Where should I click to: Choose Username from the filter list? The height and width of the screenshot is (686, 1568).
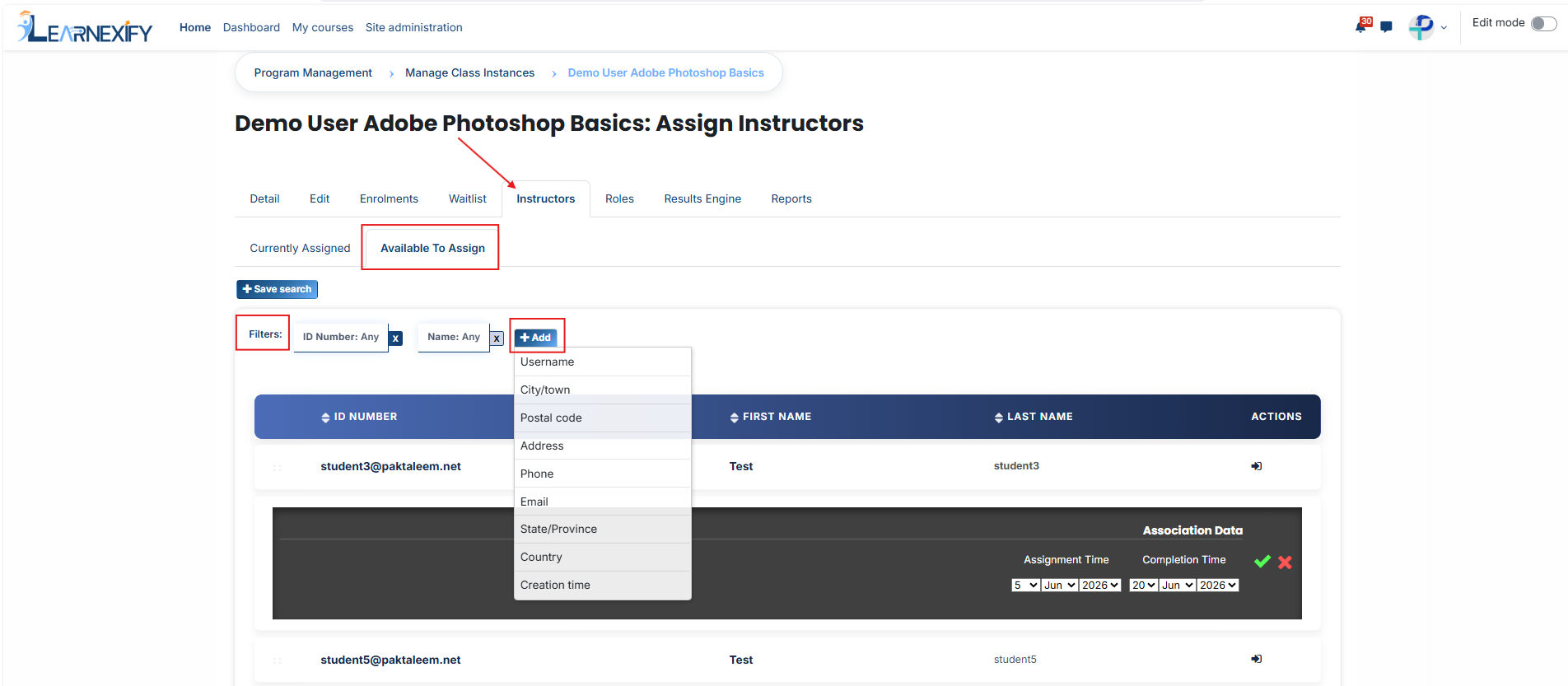(x=603, y=362)
